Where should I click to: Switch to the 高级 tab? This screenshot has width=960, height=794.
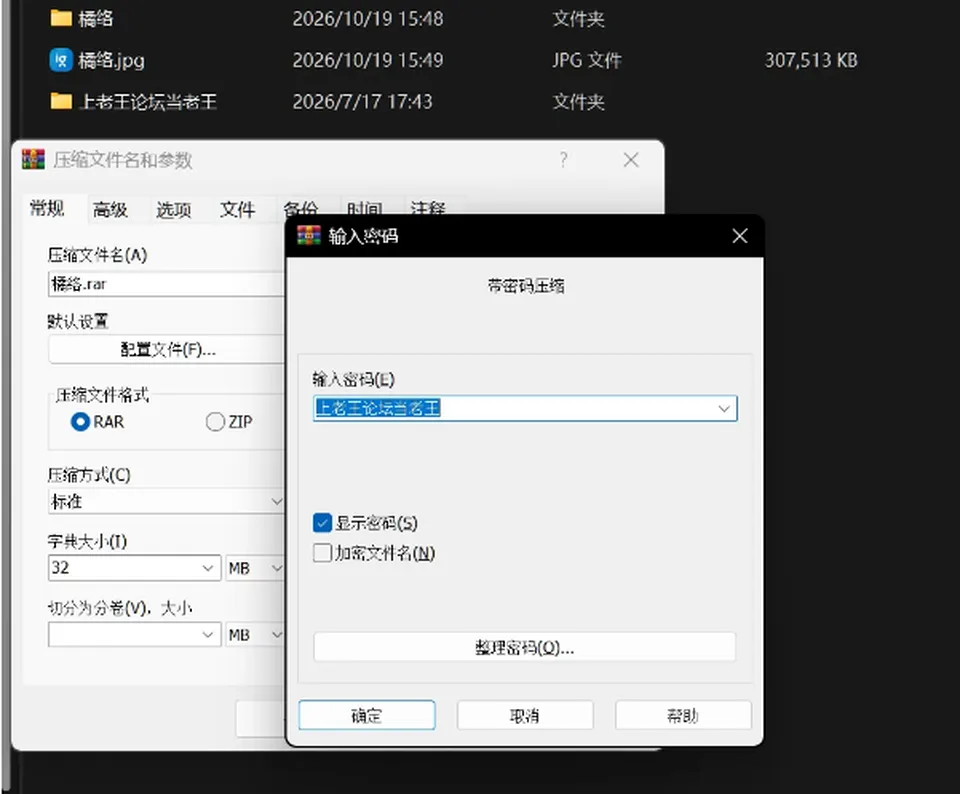pos(110,210)
